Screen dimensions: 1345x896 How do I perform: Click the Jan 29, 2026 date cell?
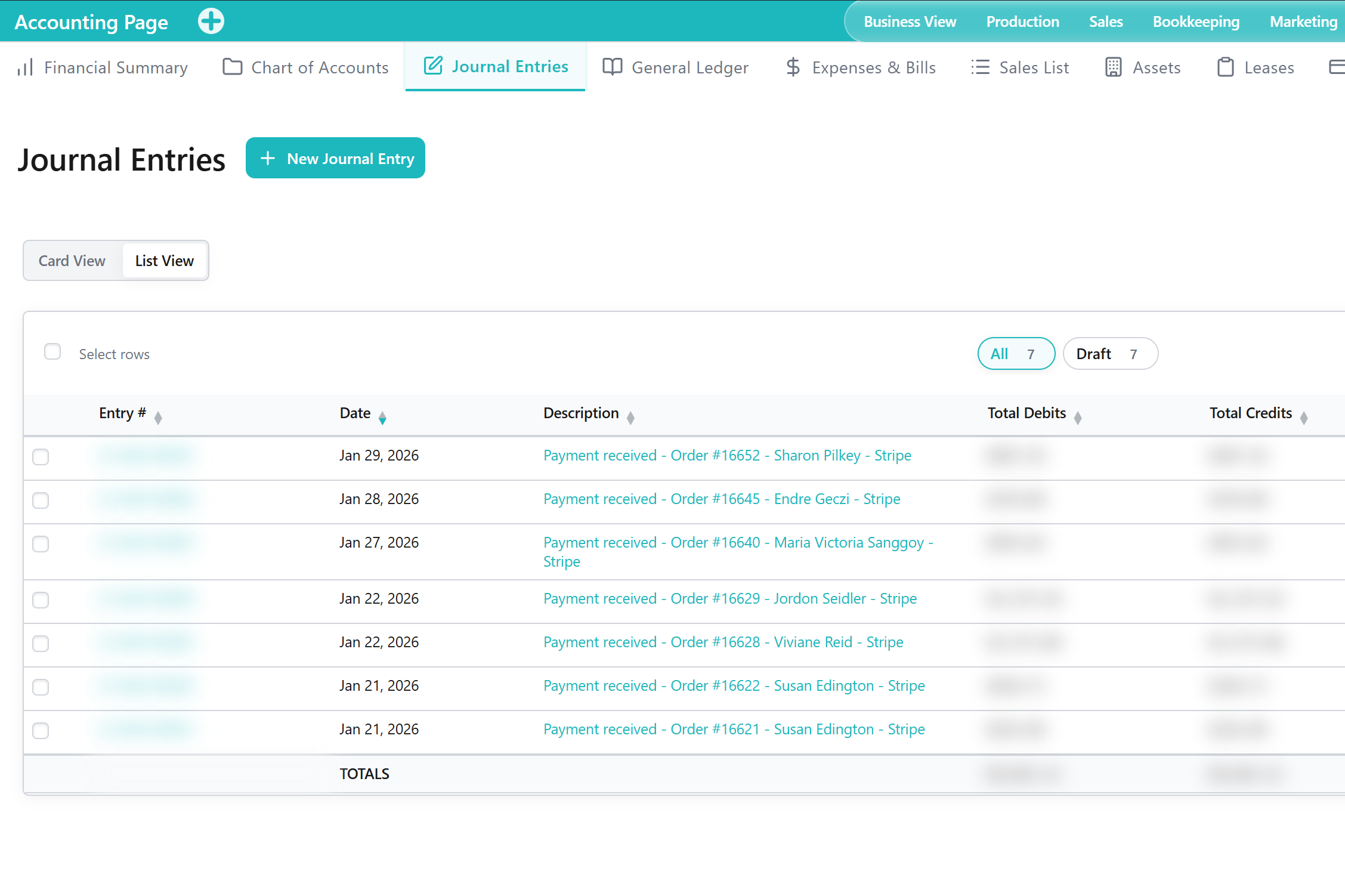point(379,455)
